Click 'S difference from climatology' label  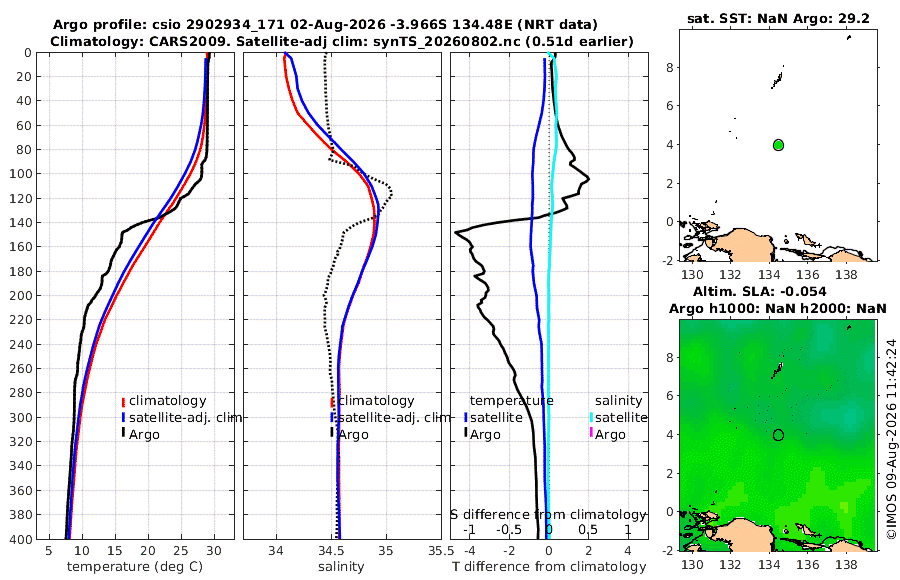click(548, 515)
